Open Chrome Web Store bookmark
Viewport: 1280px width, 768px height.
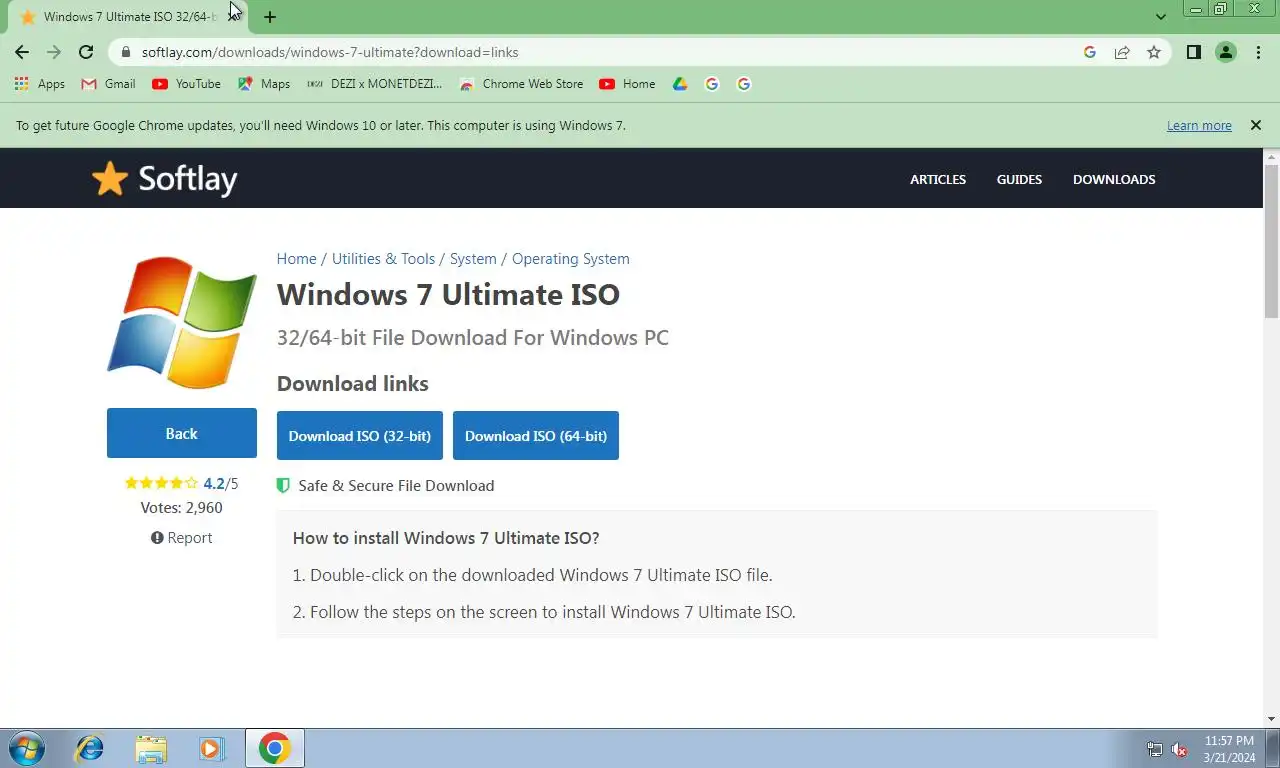521,84
